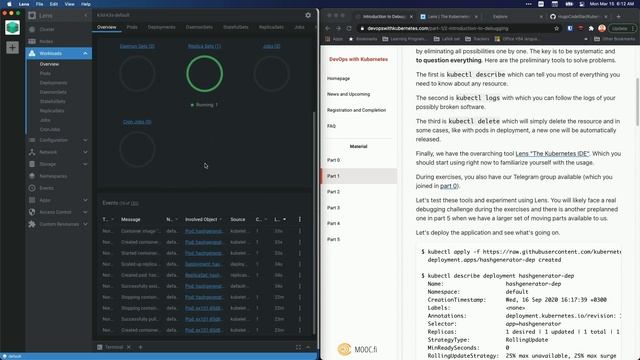Open row menu for first event row
The width and height of the screenshot is (640, 360).
(300, 231)
